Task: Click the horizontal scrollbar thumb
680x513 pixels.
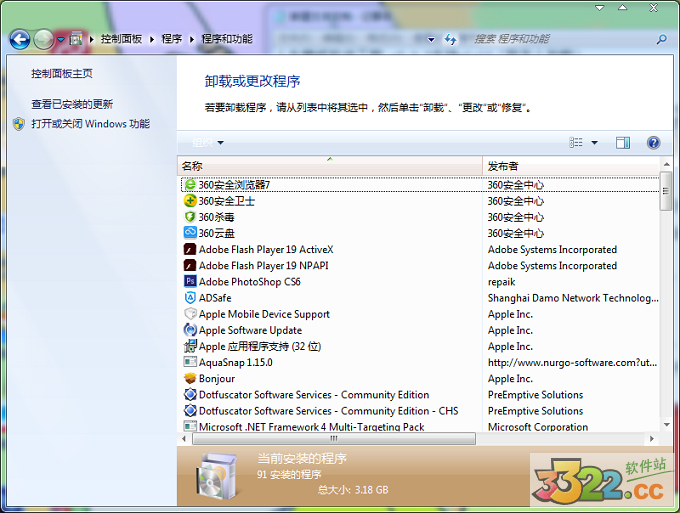Action: point(334,439)
